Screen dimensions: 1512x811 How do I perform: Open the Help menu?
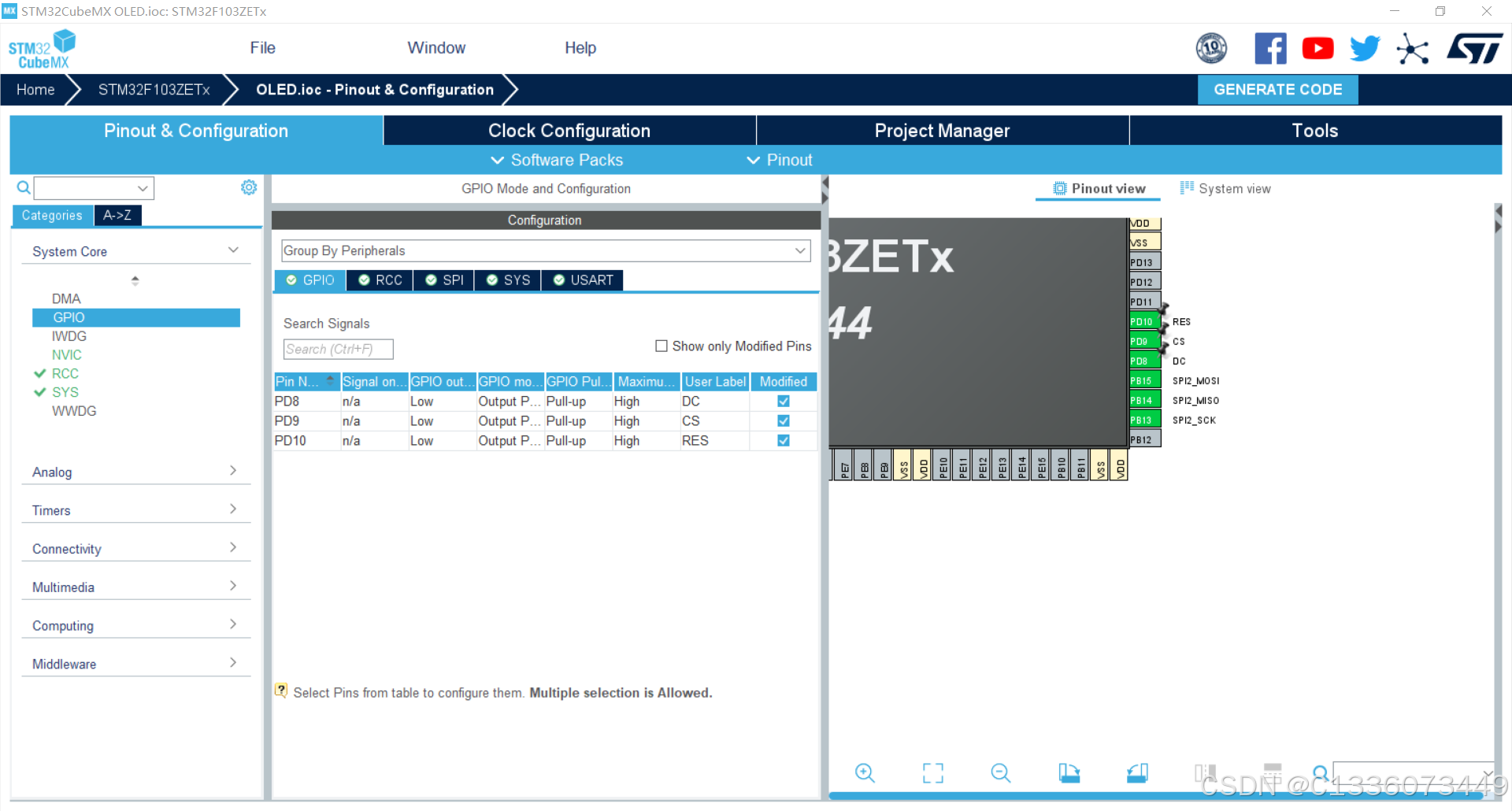(x=580, y=48)
